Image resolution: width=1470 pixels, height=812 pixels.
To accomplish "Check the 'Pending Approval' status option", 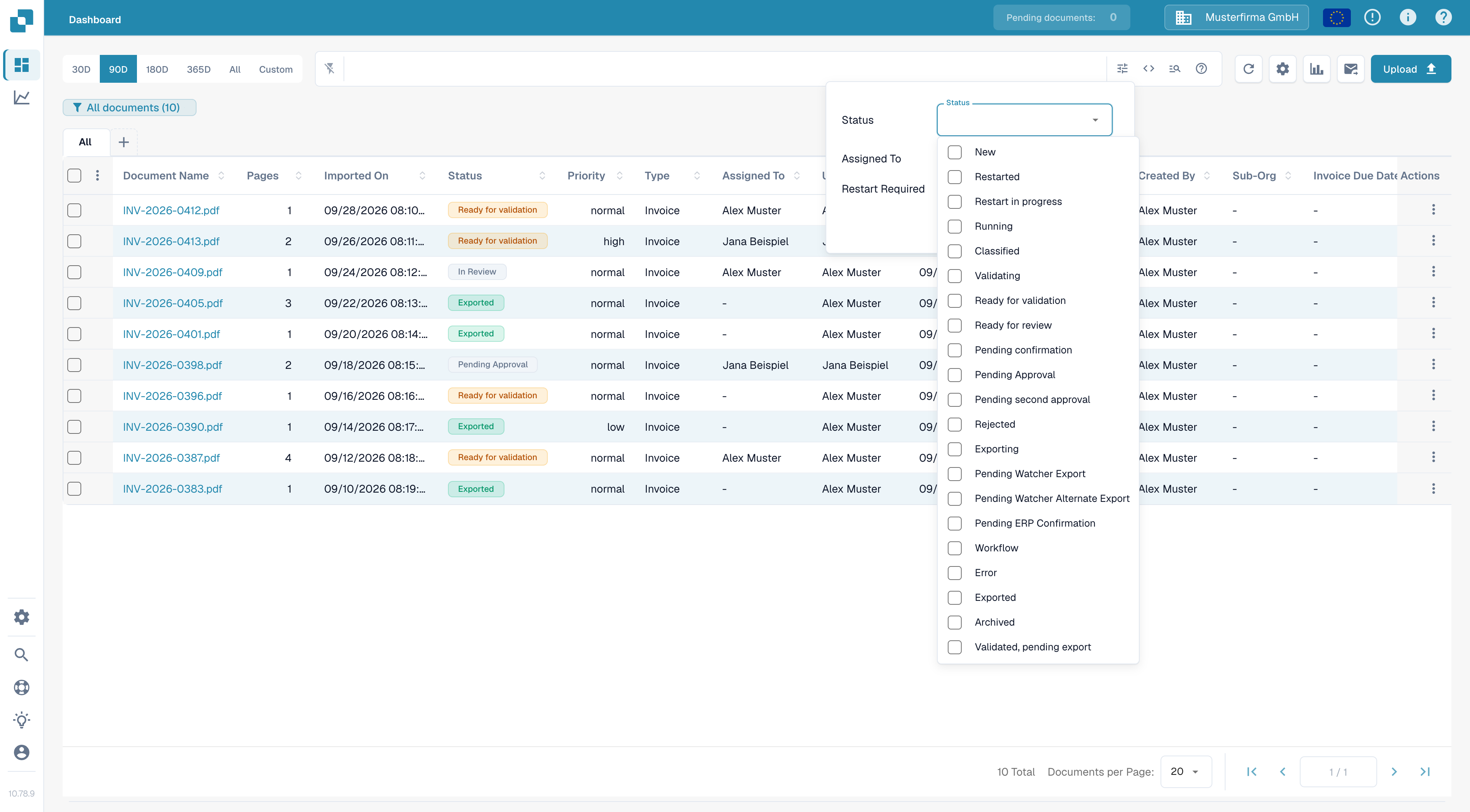I will pyautogui.click(x=955, y=375).
